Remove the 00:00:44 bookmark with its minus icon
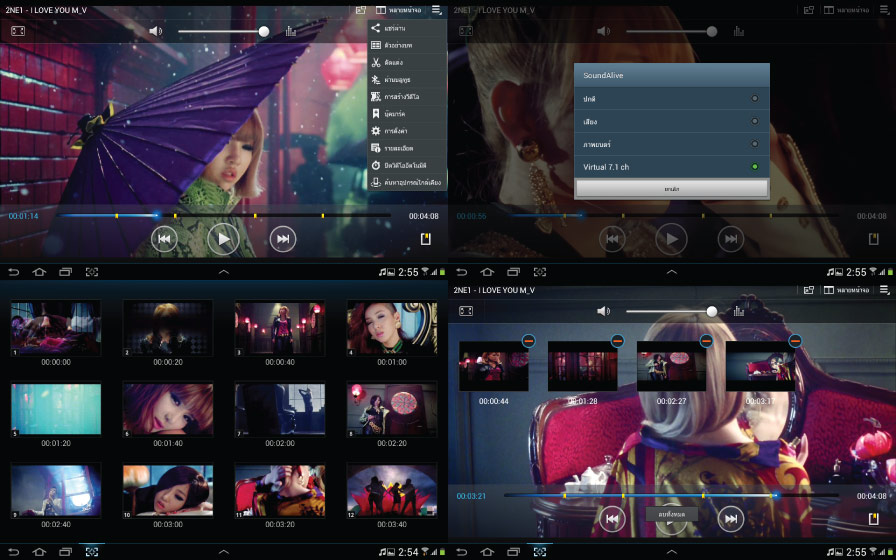This screenshot has width=896, height=560. (x=529, y=341)
